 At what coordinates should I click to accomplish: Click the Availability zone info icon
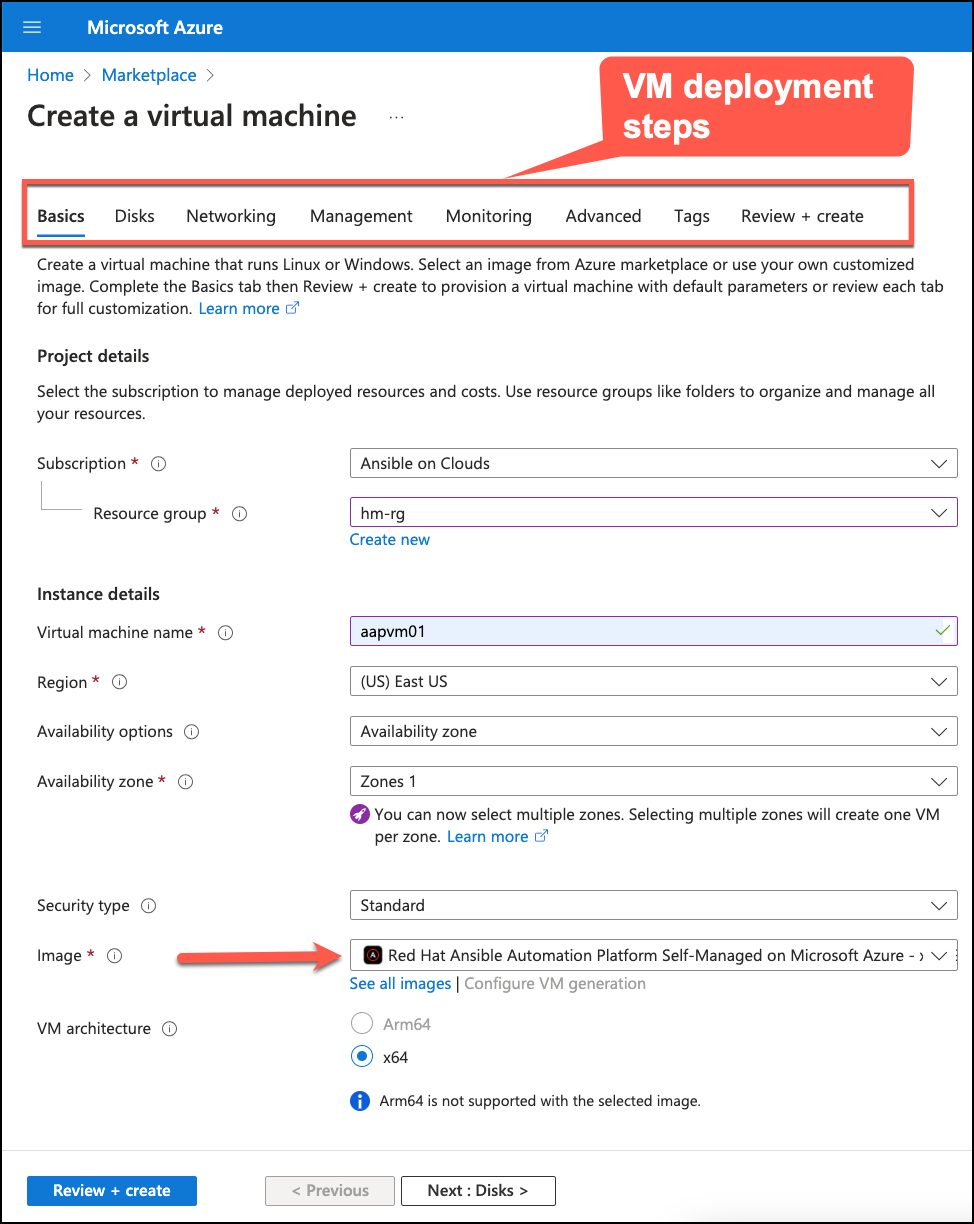(185, 782)
